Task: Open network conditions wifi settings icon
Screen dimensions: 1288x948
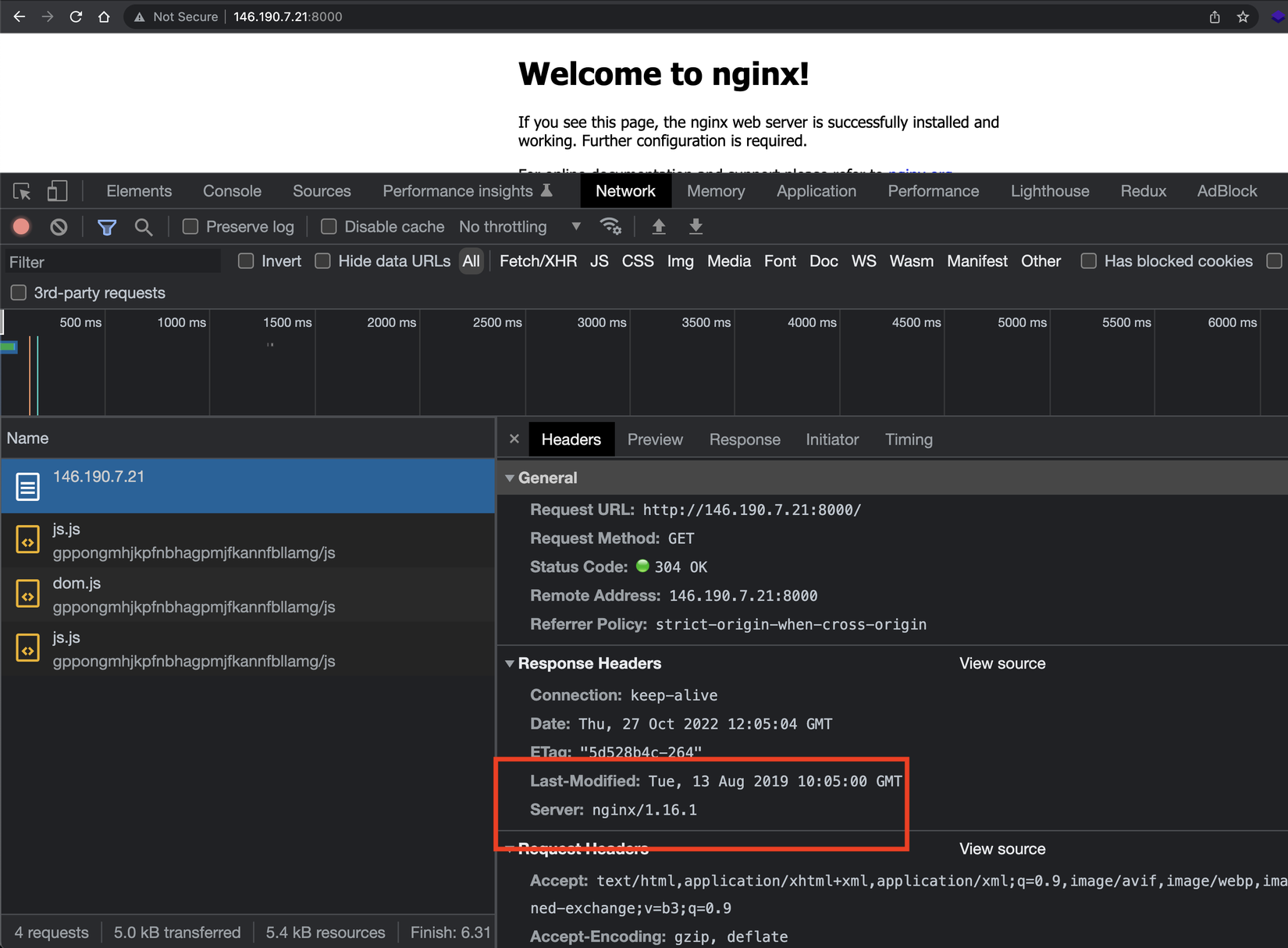Action: [610, 226]
